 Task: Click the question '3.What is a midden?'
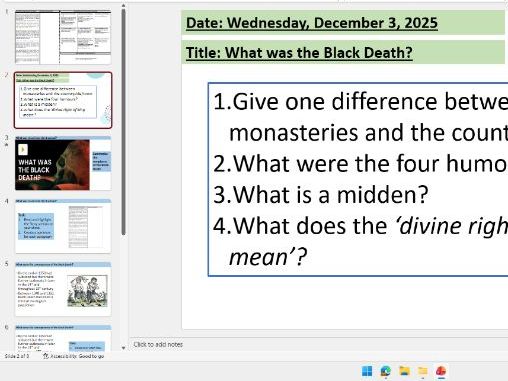[x=321, y=195]
